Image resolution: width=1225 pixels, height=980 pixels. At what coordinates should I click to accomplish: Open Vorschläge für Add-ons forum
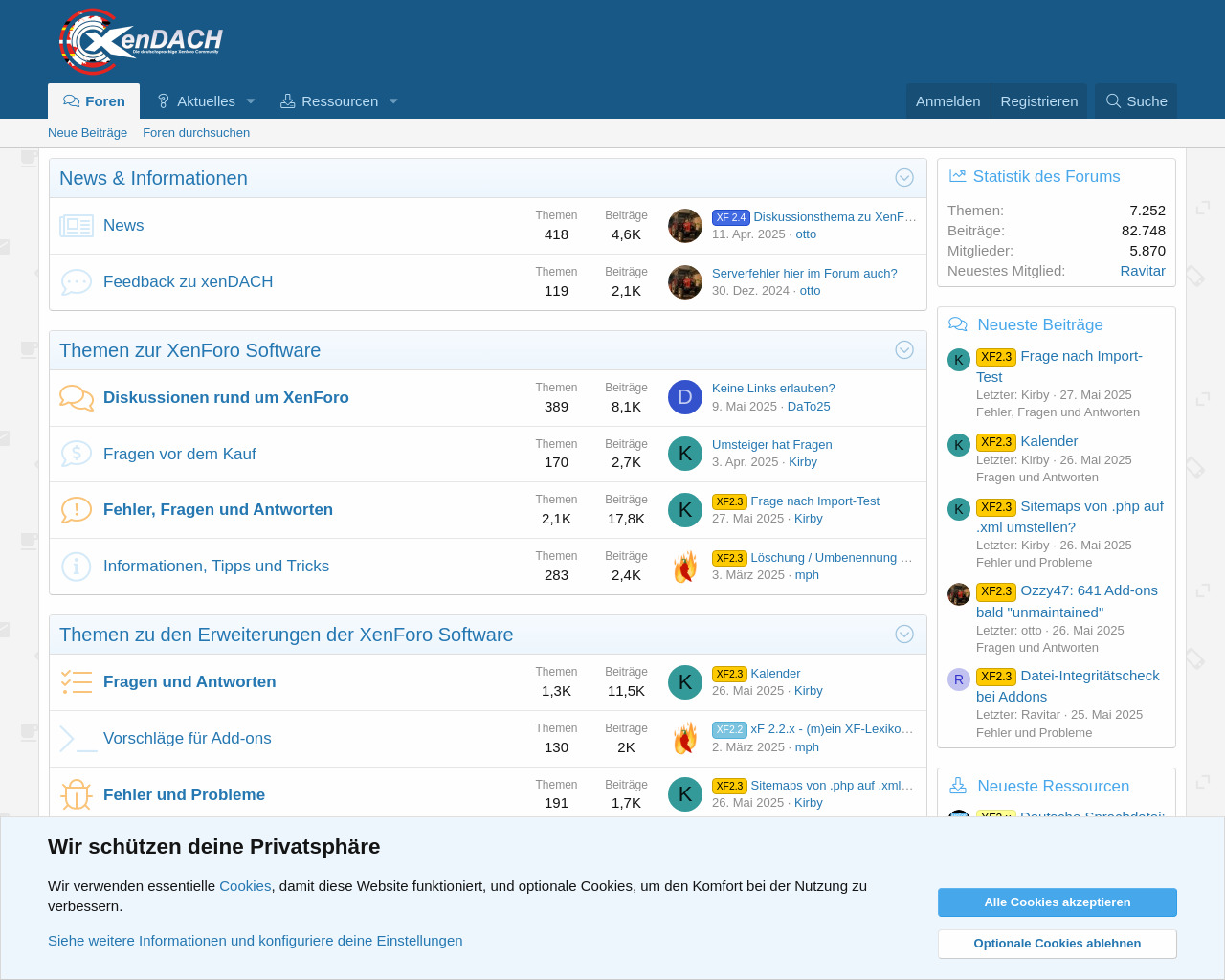click(188, 739)
